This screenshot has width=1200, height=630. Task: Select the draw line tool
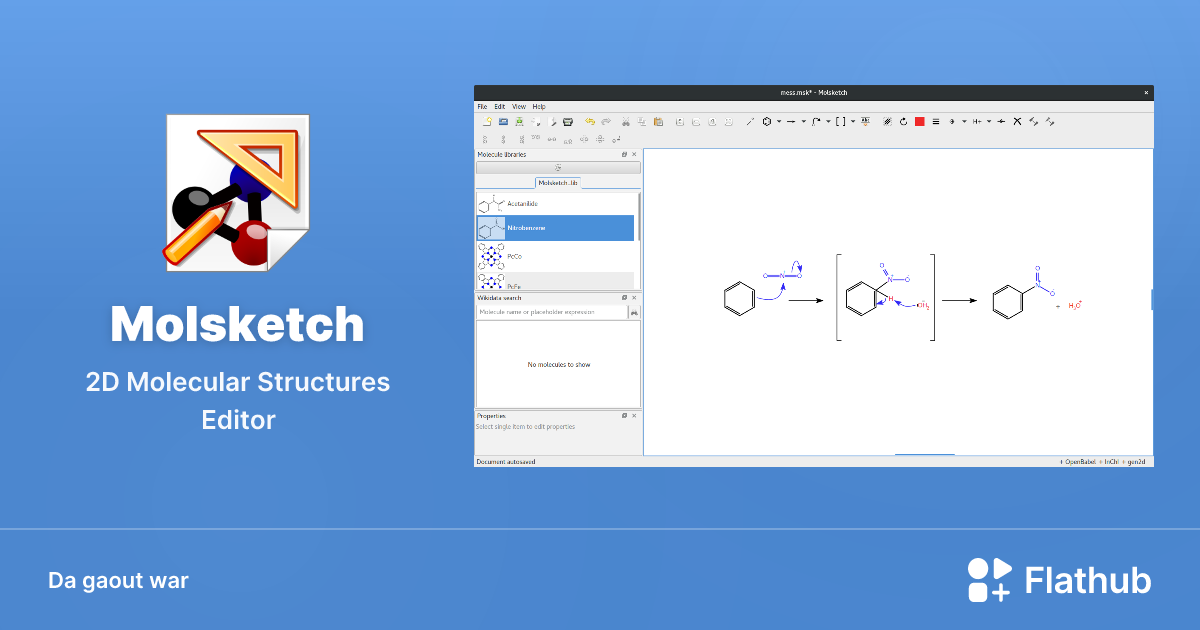click(750, 121)
